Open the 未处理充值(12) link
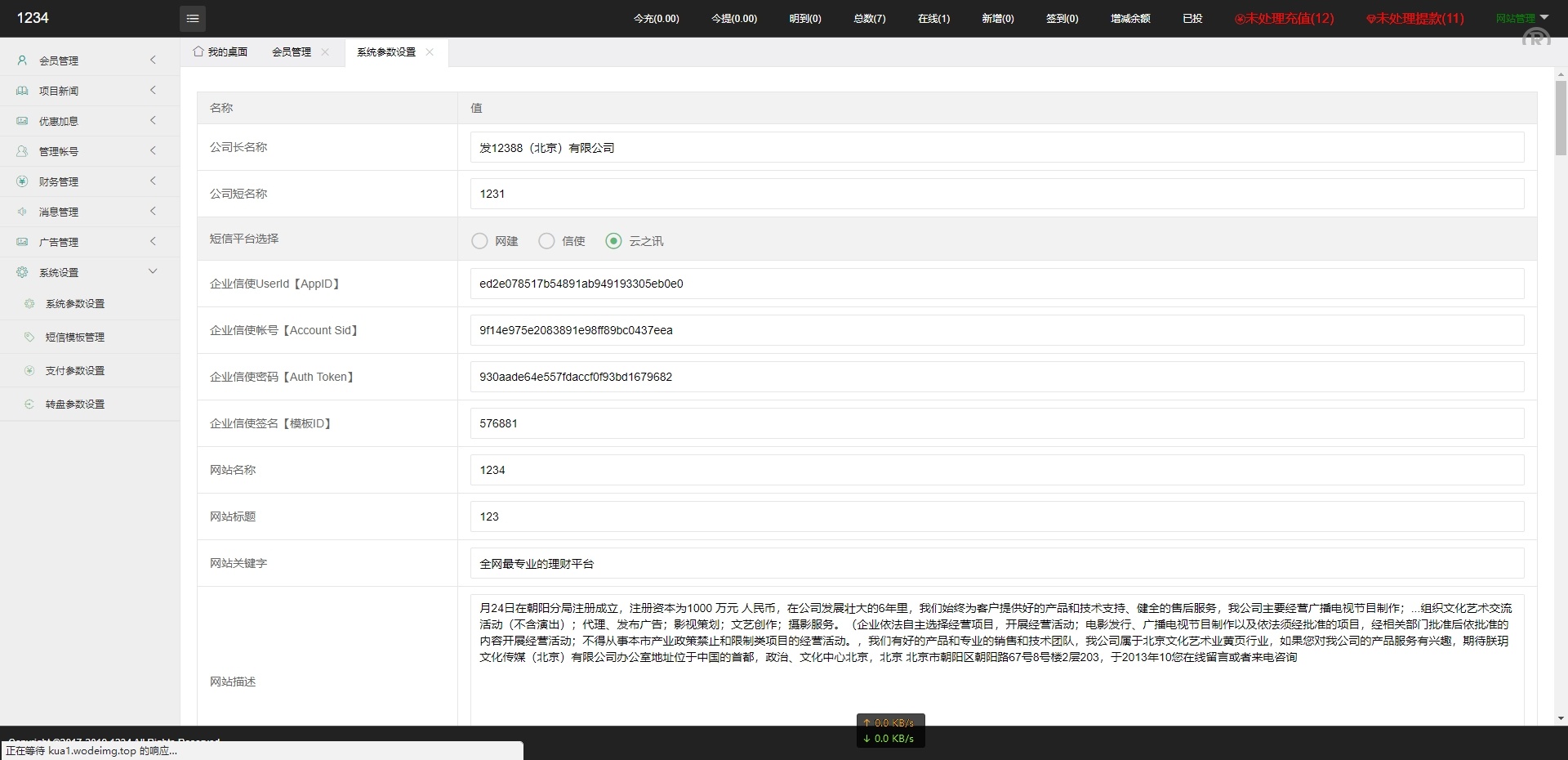1568x760 pixels. 1285,18
